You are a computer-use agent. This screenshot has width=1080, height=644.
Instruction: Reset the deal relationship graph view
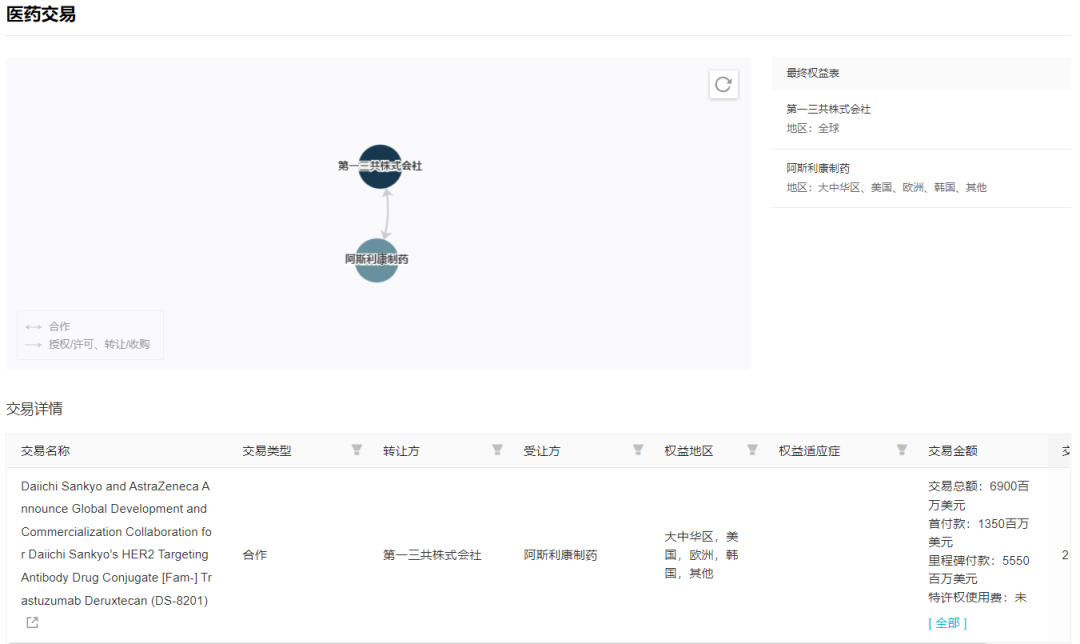(x=723, y=85)
